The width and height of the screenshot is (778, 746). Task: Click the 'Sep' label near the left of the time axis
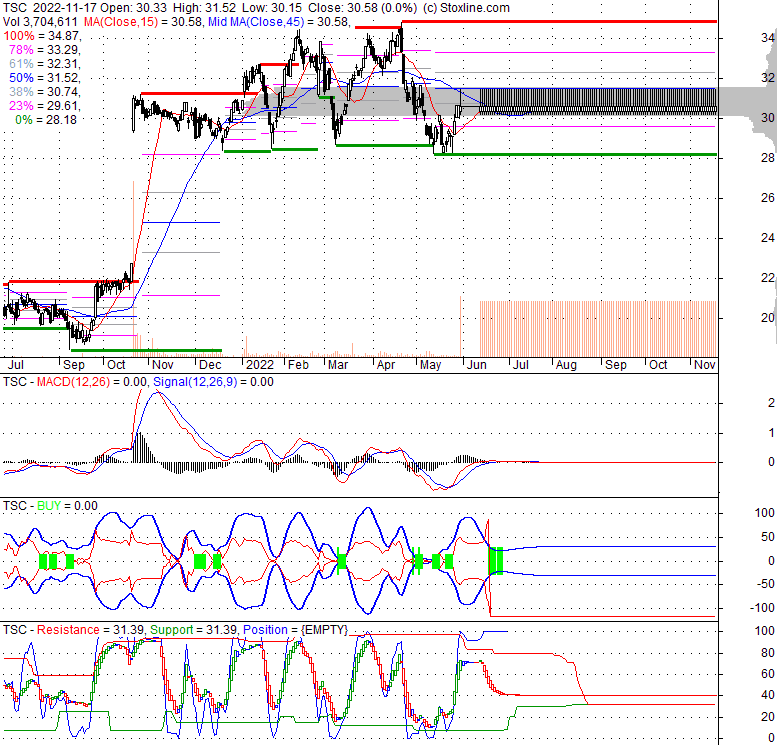pyautogui.click(x=74, y=365)
